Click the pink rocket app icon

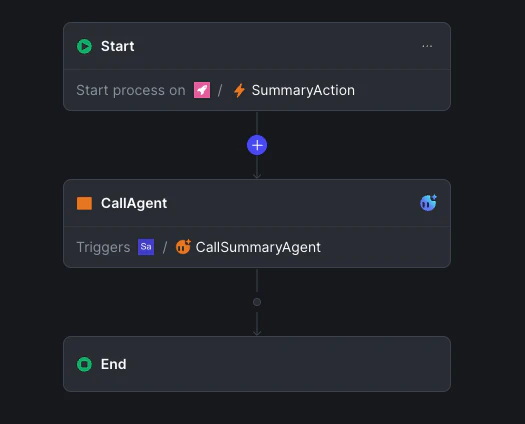pos(202,90)
